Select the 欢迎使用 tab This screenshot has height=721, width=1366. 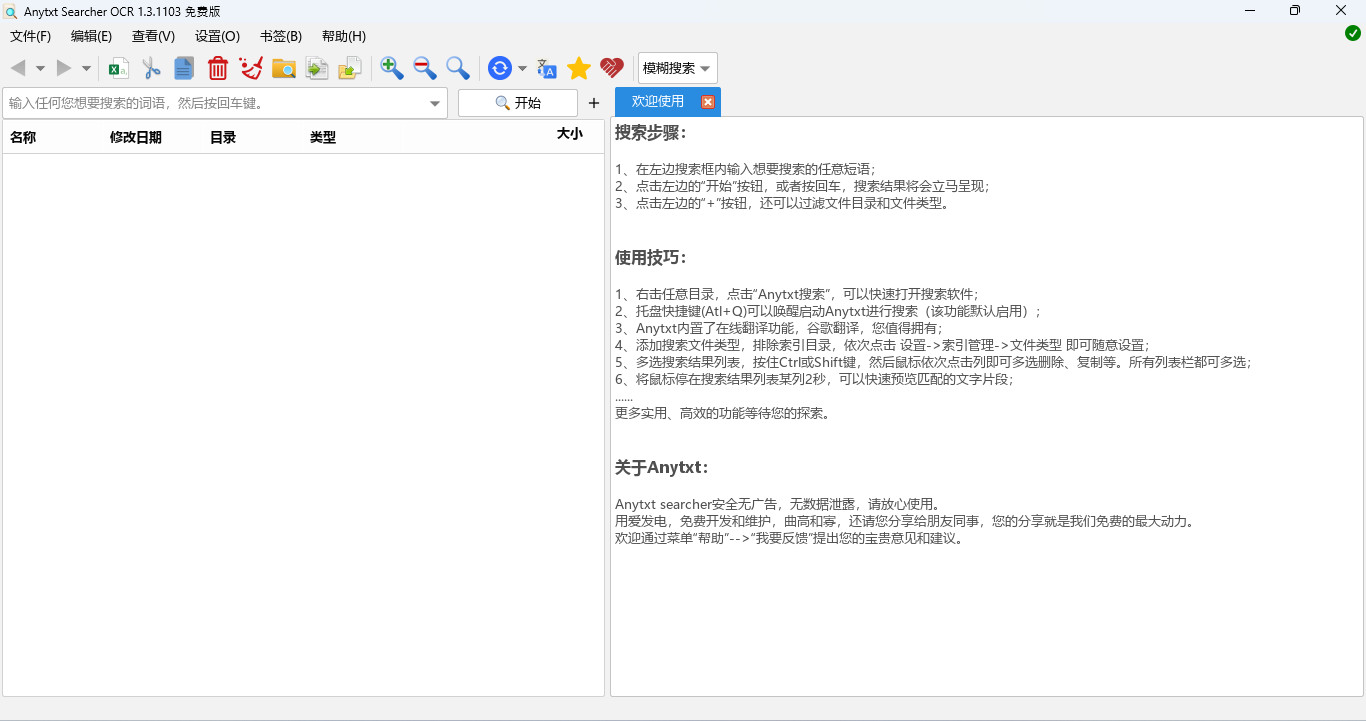tap(657, 102)
